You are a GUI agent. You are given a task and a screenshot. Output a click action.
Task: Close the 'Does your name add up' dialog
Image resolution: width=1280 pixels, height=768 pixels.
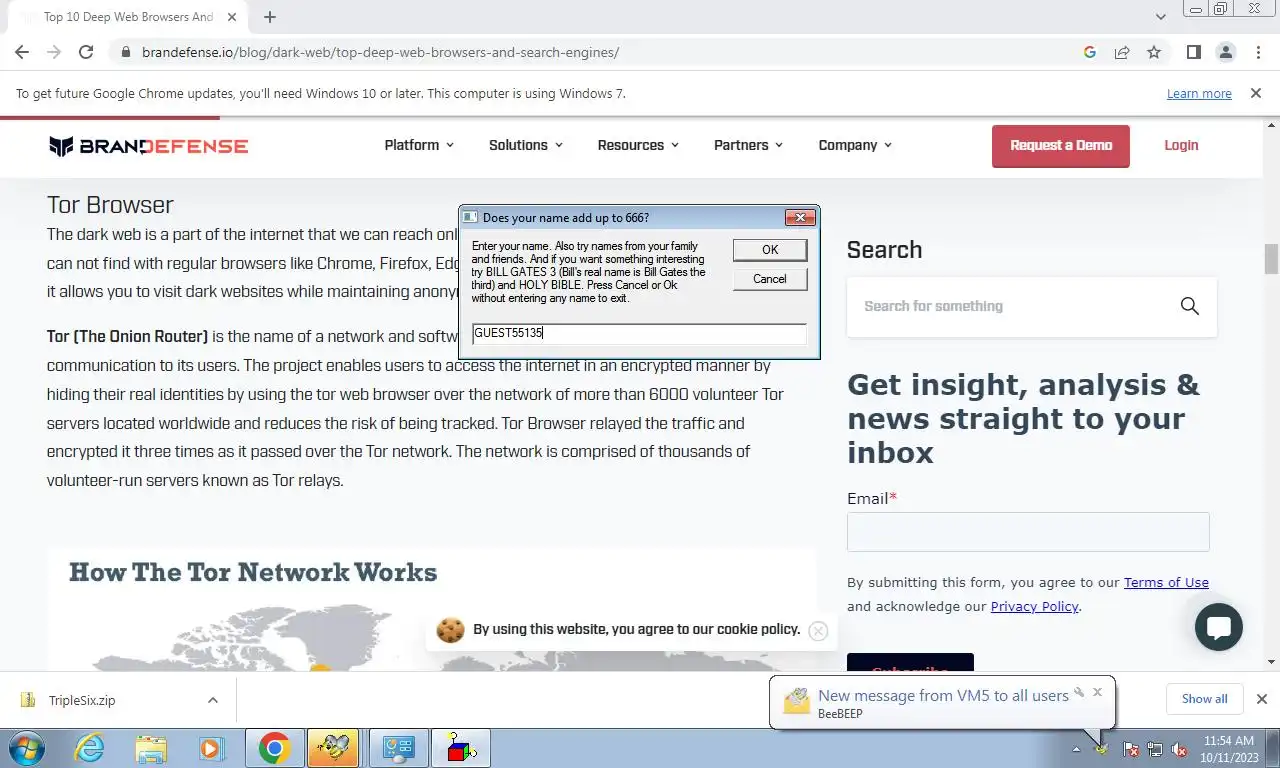pyautogui.click(x=800, y=217)
